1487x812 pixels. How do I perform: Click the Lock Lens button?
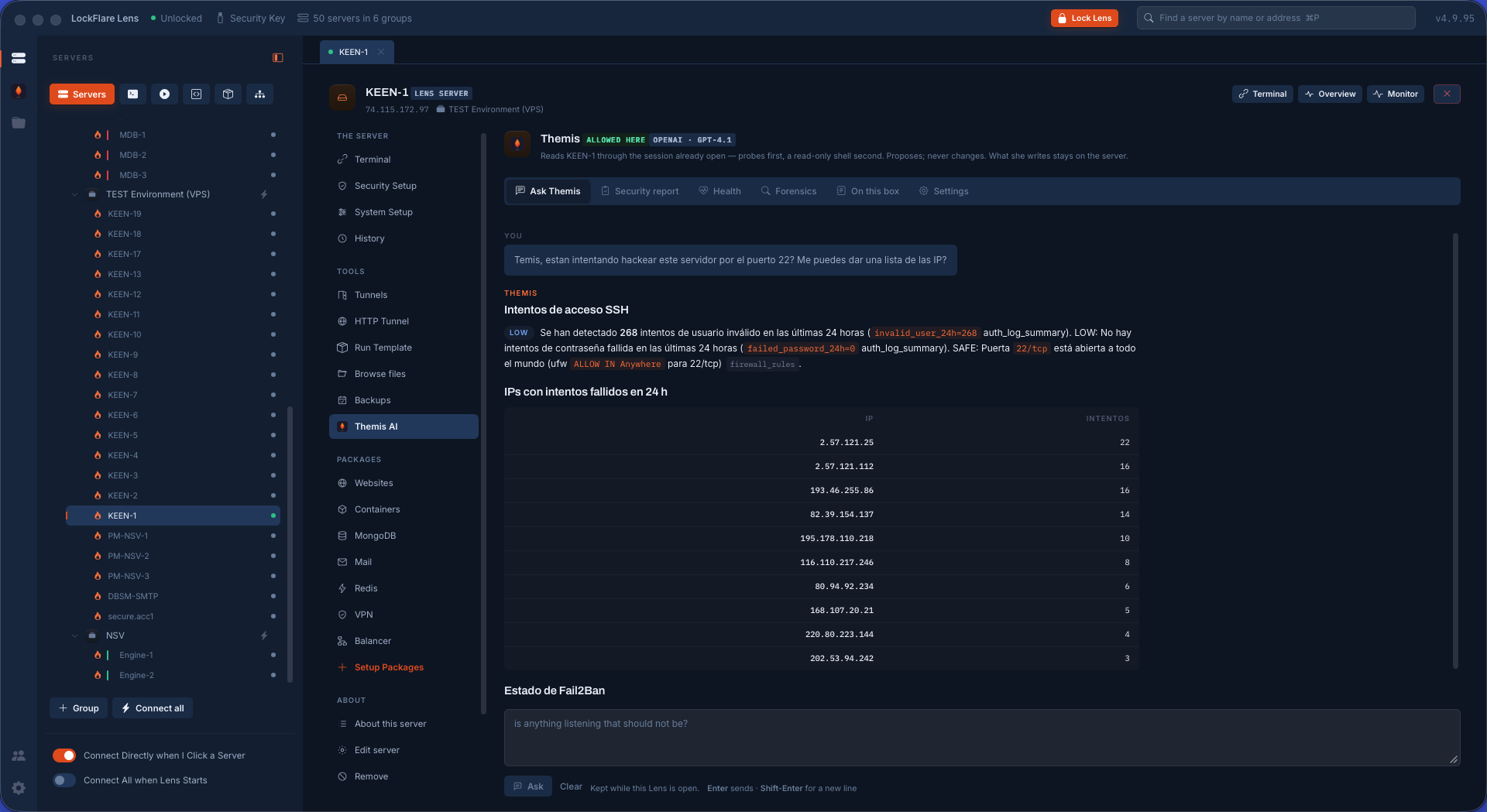pyautogui.click(x=1084, y=18)
